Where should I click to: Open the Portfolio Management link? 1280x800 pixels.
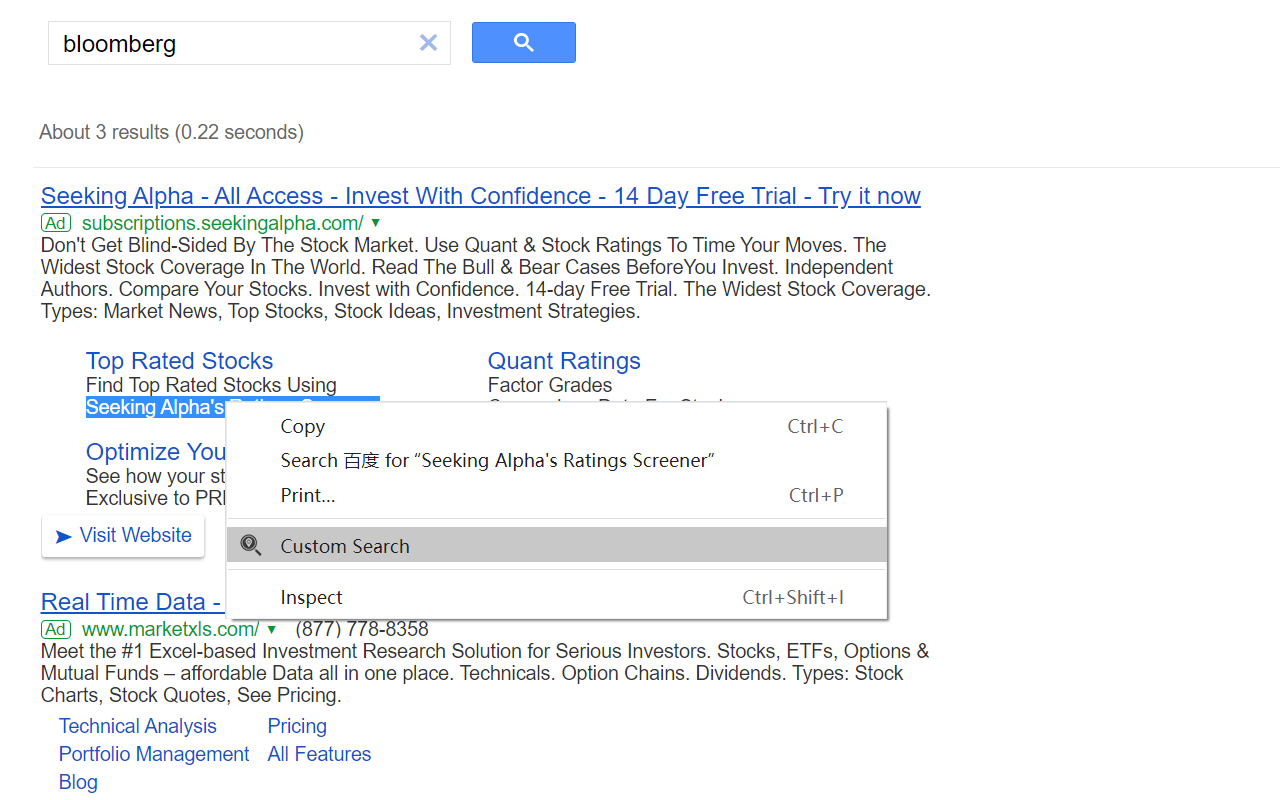point(154,754)
